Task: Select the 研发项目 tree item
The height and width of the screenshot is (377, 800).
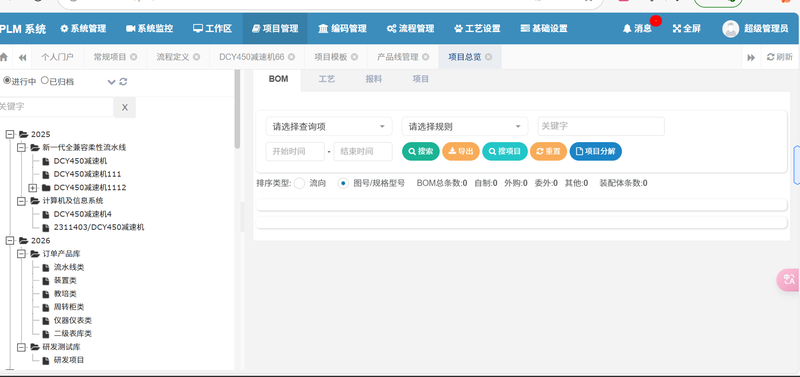Action: (x=69, y=360)
